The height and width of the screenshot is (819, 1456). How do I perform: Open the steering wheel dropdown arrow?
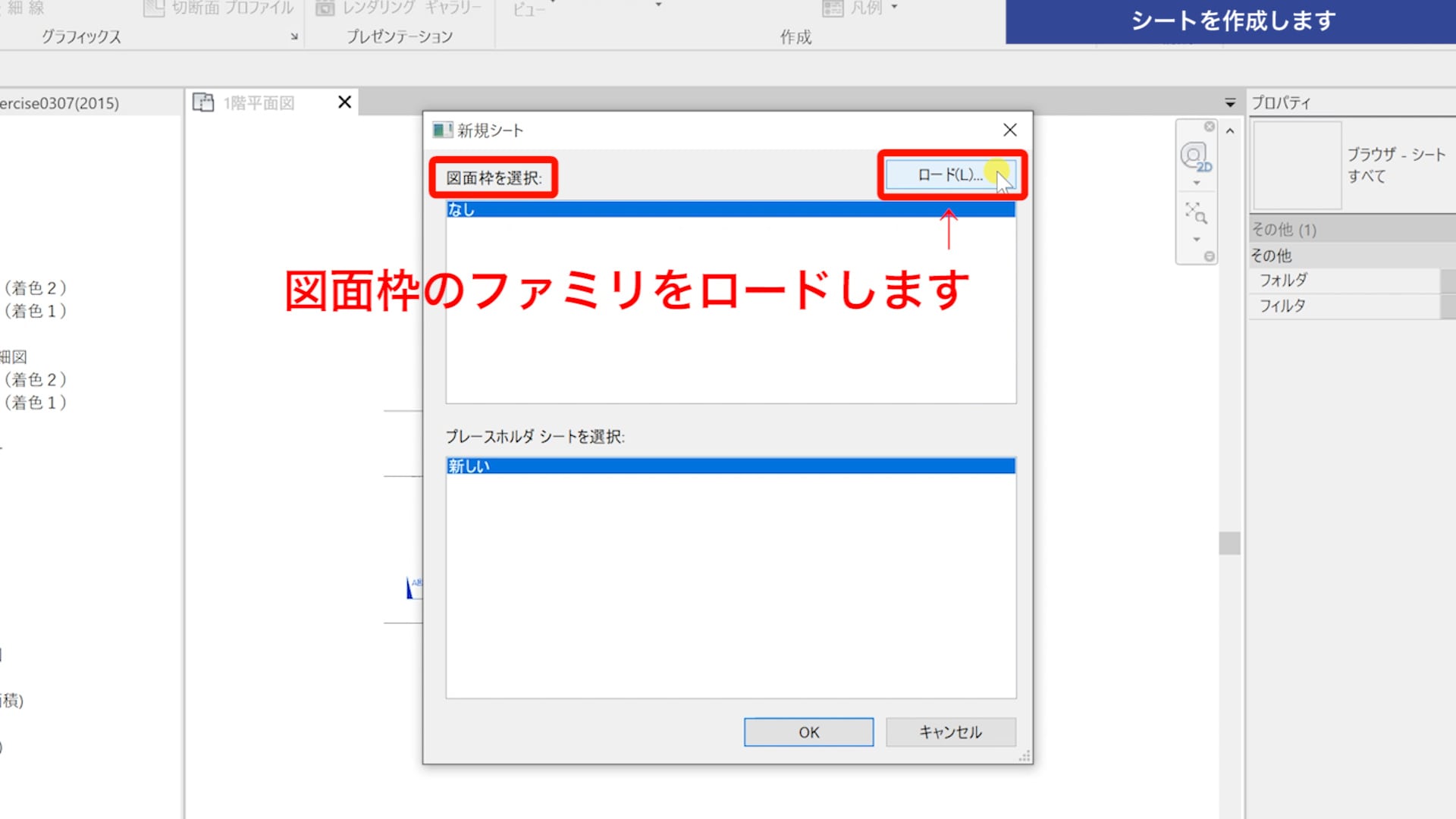[x=1197, y=183]
